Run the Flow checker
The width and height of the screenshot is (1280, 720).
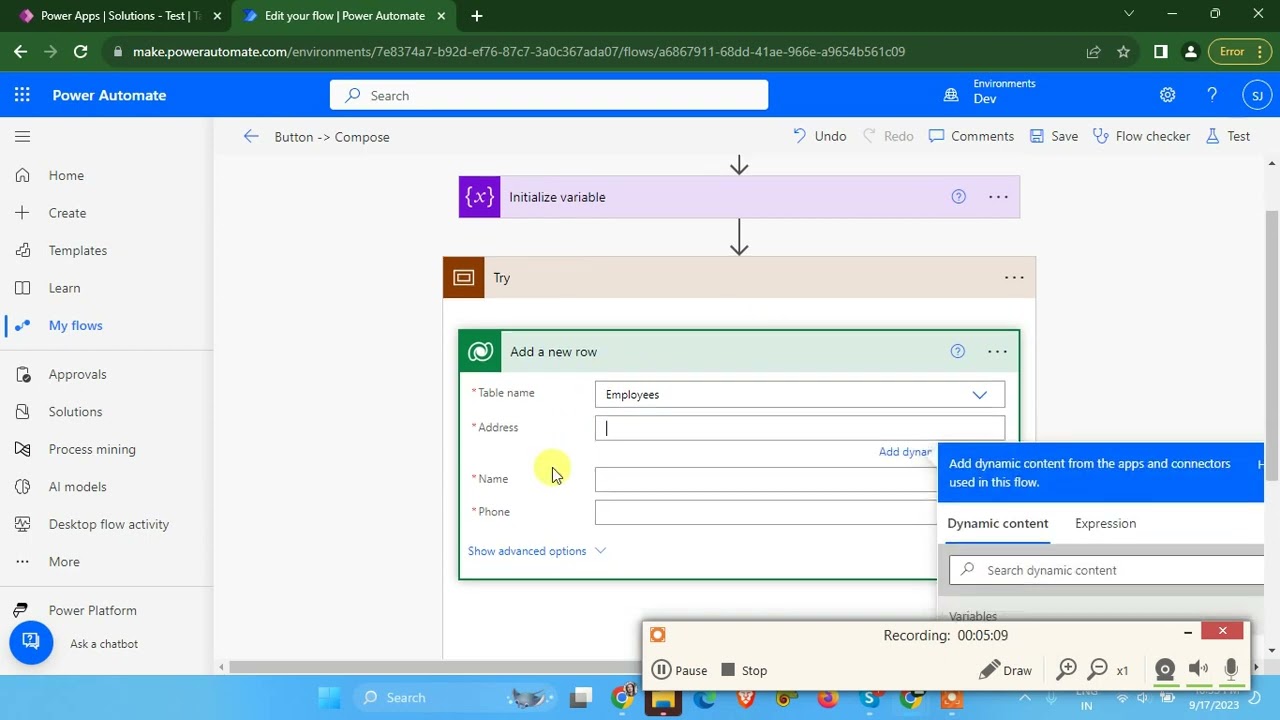click(1142, 136)
